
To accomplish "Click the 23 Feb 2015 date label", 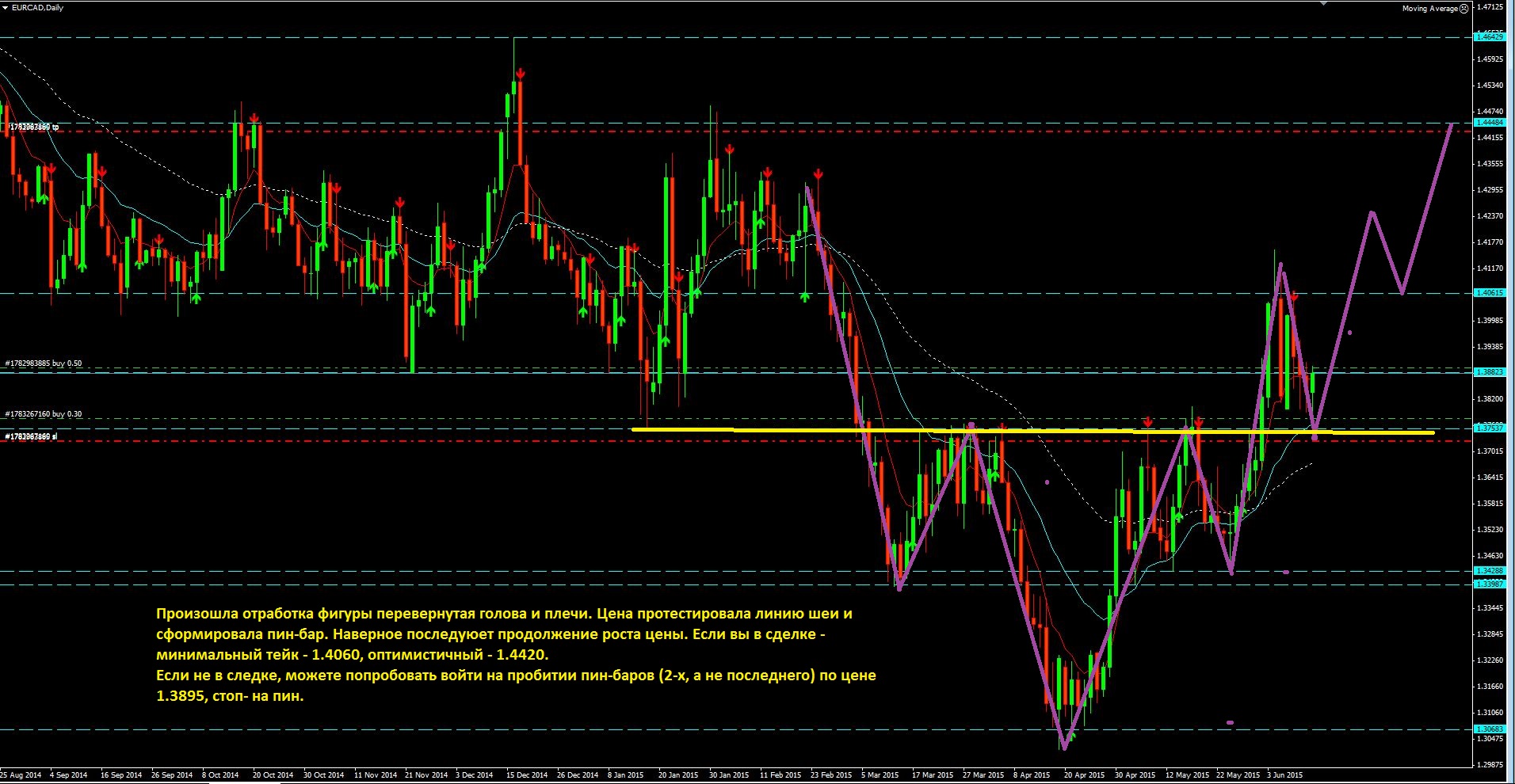I will tap(831, 775).
